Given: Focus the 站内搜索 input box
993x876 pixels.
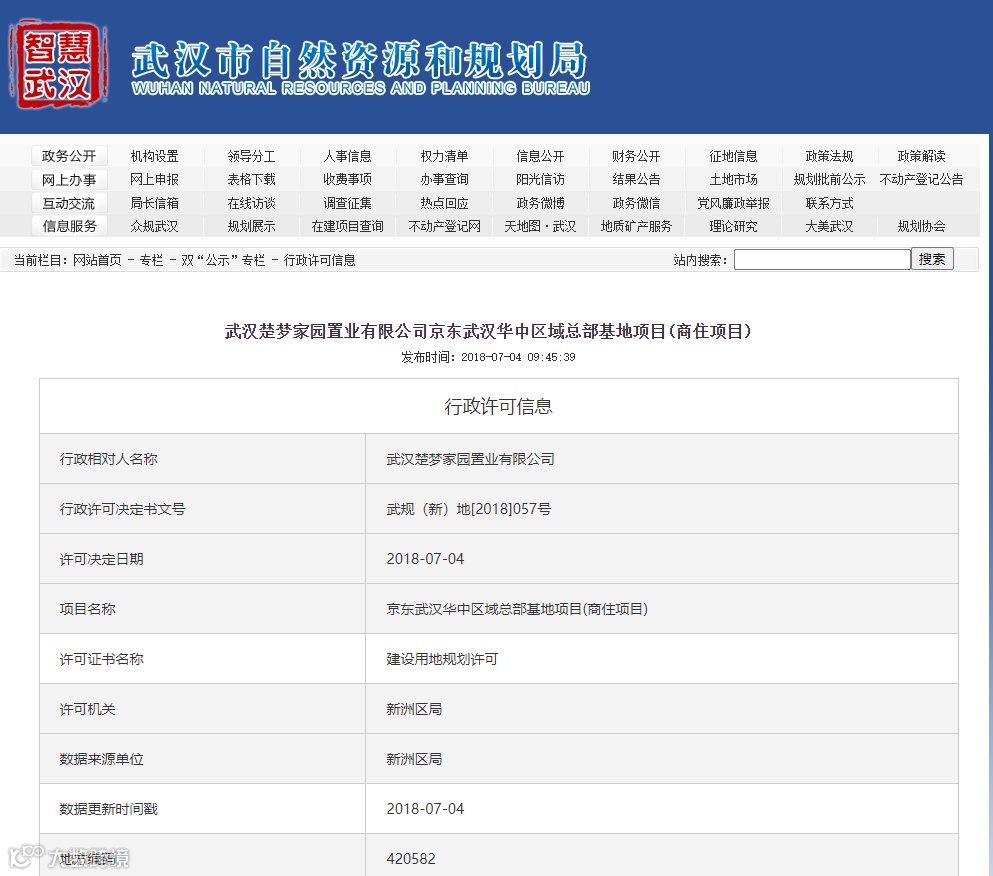Looking at the screenshot, I should click(x=822, y=259).
